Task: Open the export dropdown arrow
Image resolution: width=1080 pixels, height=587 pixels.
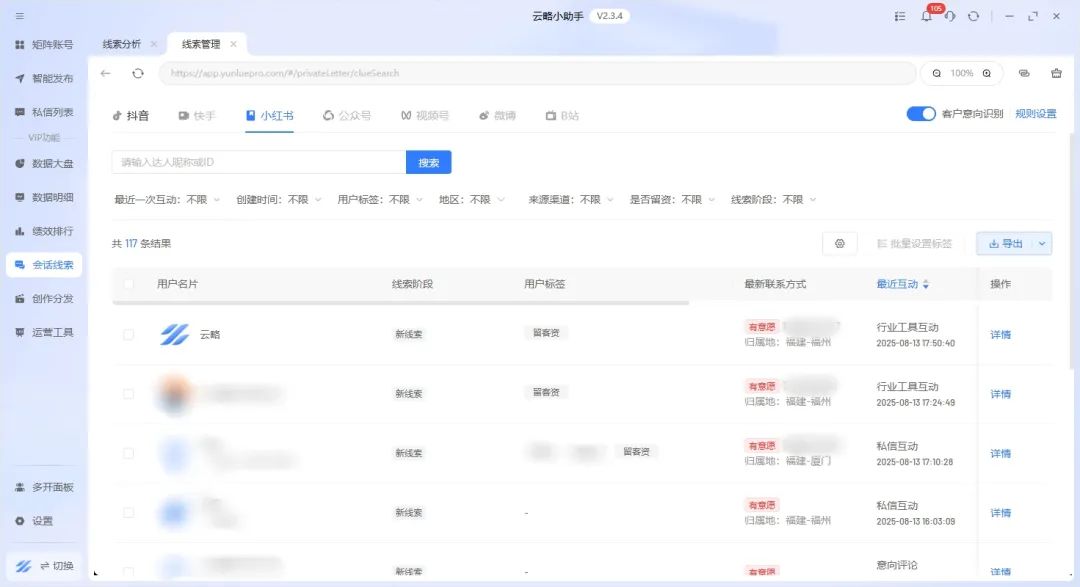Action: [x=1042, y=243]
